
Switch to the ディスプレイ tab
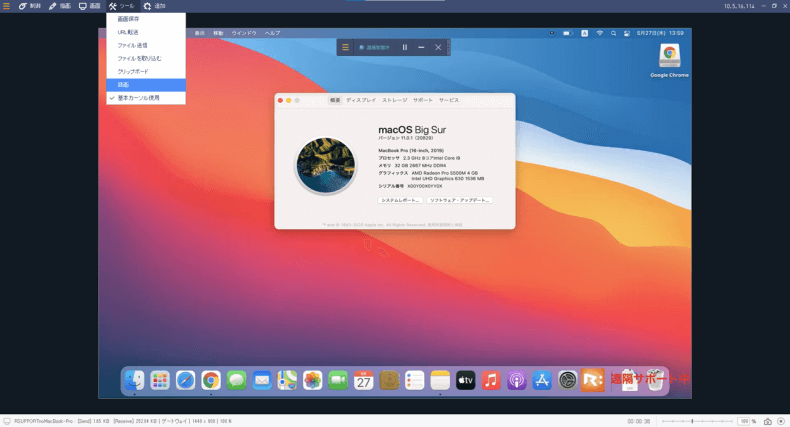pos(361,100)
